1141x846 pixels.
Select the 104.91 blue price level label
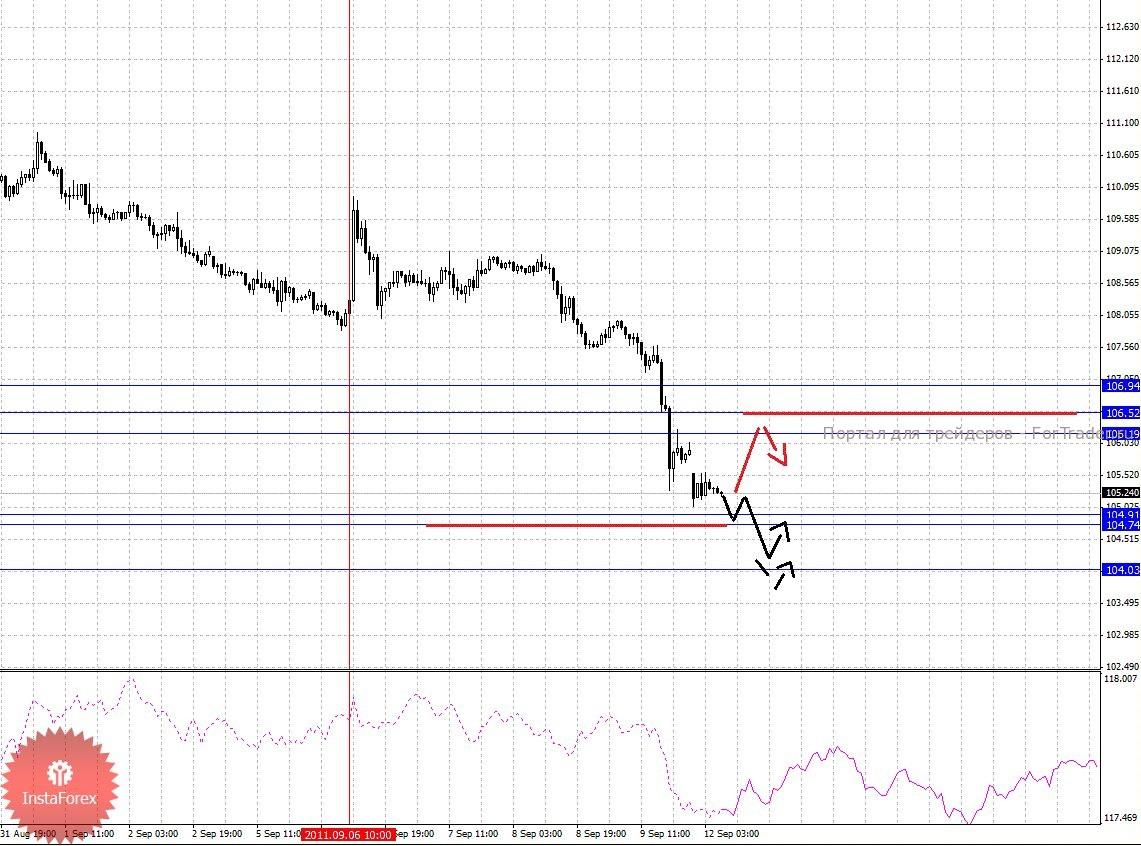coord(1121,514)
